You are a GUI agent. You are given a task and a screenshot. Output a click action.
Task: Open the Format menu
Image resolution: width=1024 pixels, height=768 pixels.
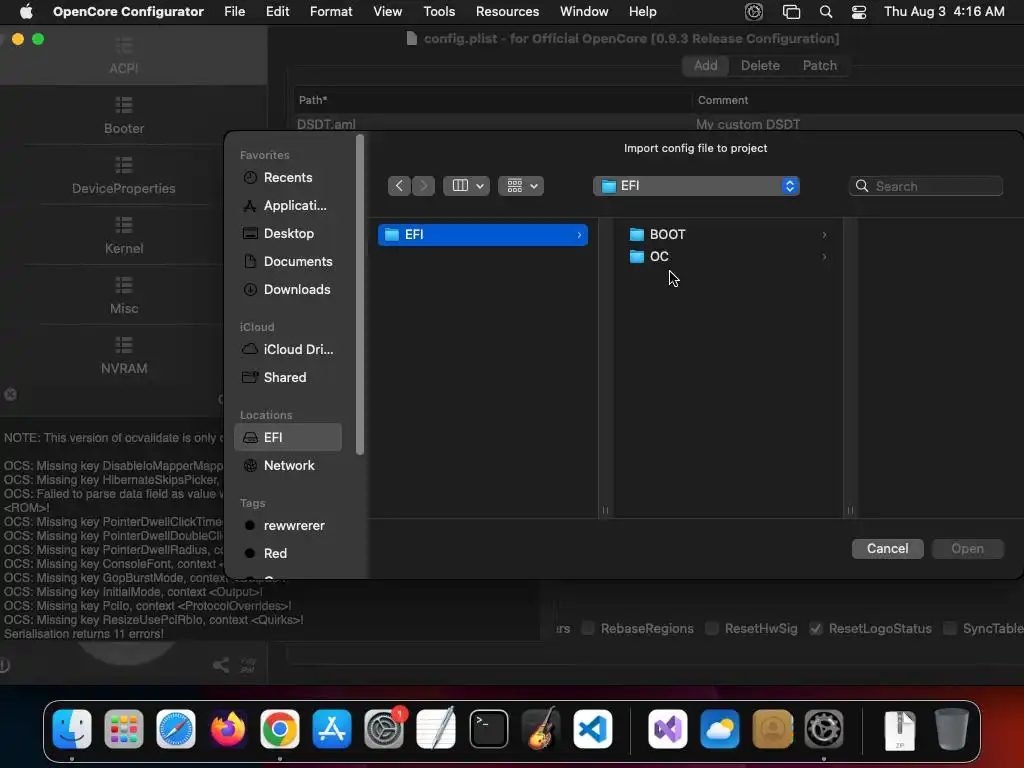coord(331,12)
